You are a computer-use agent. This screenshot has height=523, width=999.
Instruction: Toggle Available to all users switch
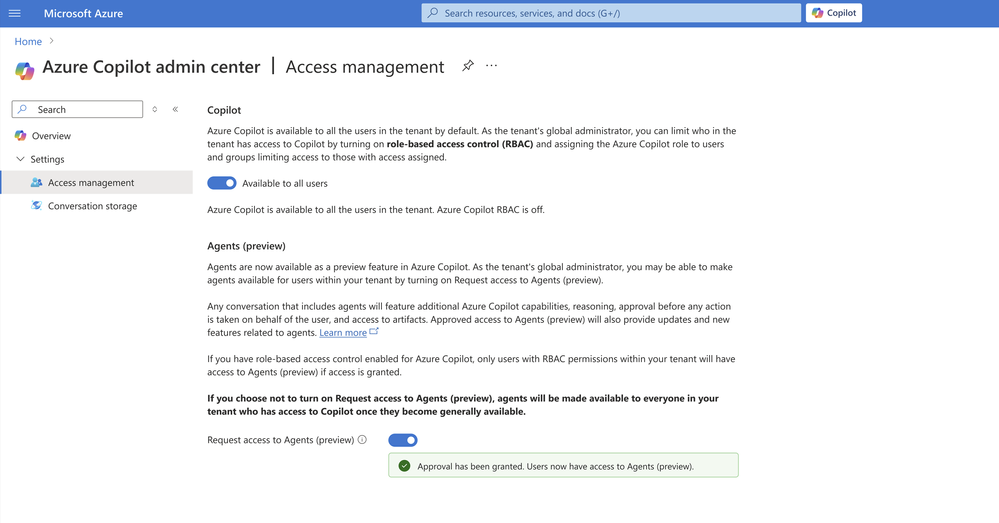pos(221,183)
